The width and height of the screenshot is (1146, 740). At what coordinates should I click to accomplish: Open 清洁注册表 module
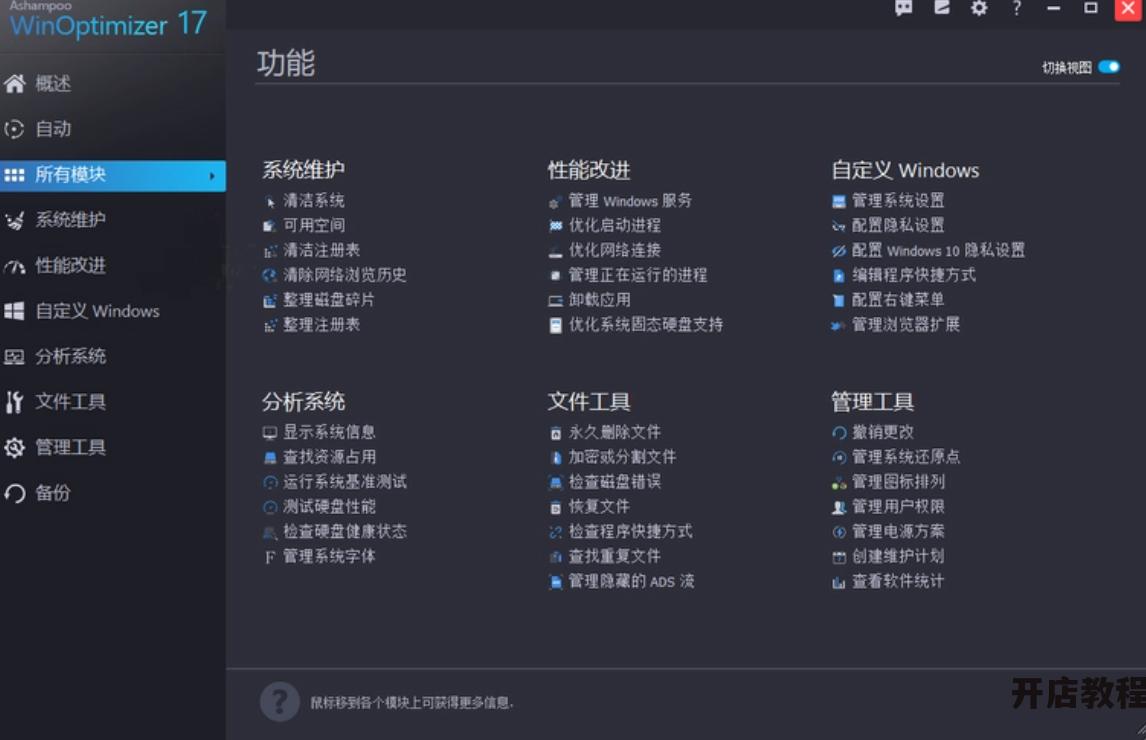pyautogui.click(x=322, y=250)
